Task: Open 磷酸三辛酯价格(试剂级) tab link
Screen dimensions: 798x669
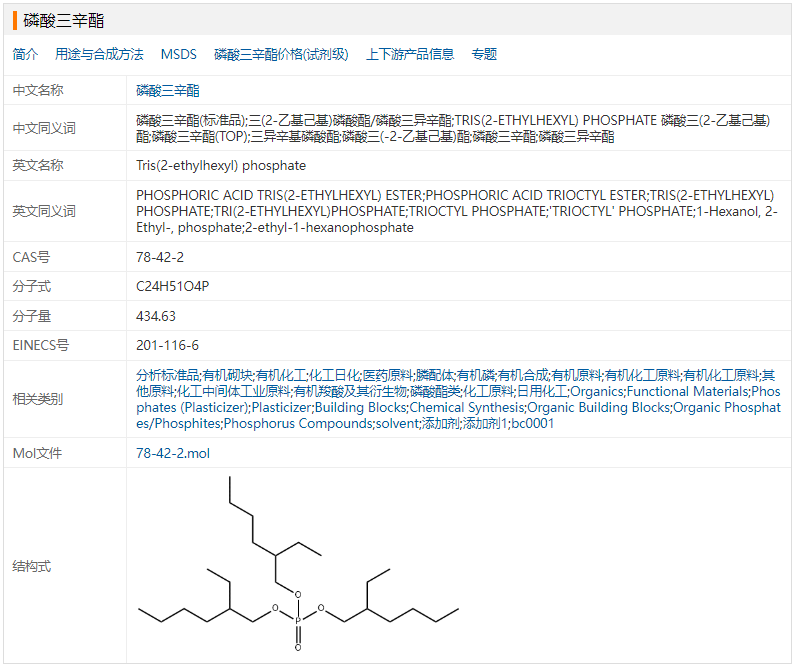Action: 281,54
